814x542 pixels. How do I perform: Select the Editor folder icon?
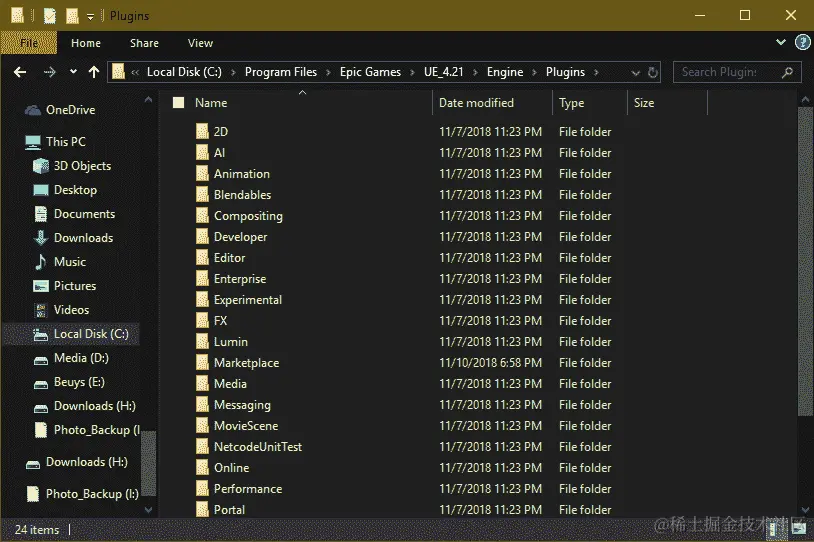(202, 258)
